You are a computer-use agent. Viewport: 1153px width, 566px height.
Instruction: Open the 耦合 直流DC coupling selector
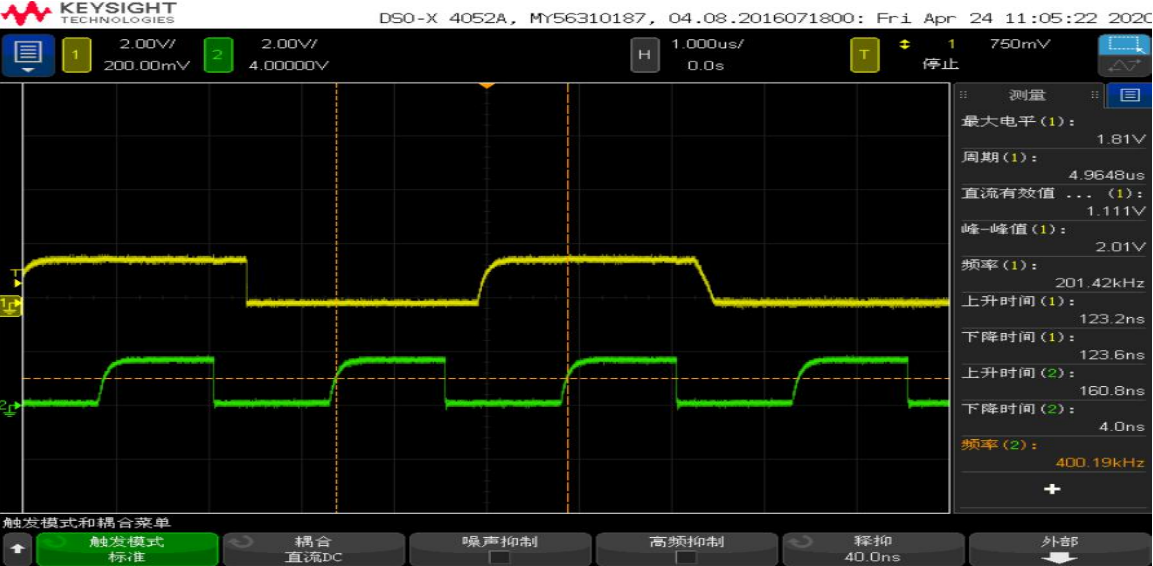pyautogui.click(x=313, y=549)
